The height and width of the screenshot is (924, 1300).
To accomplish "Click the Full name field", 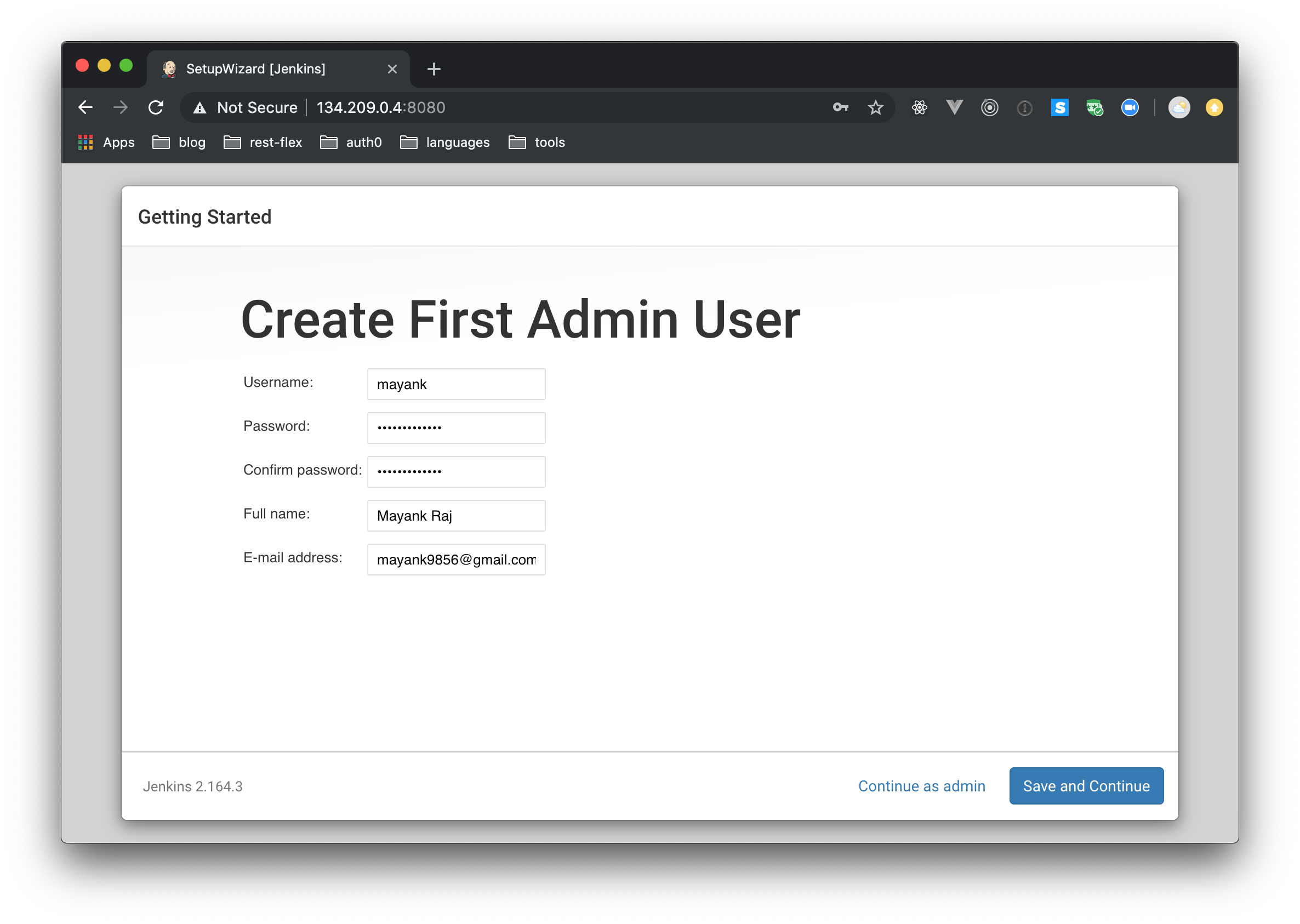I will (x=455, y=516).
